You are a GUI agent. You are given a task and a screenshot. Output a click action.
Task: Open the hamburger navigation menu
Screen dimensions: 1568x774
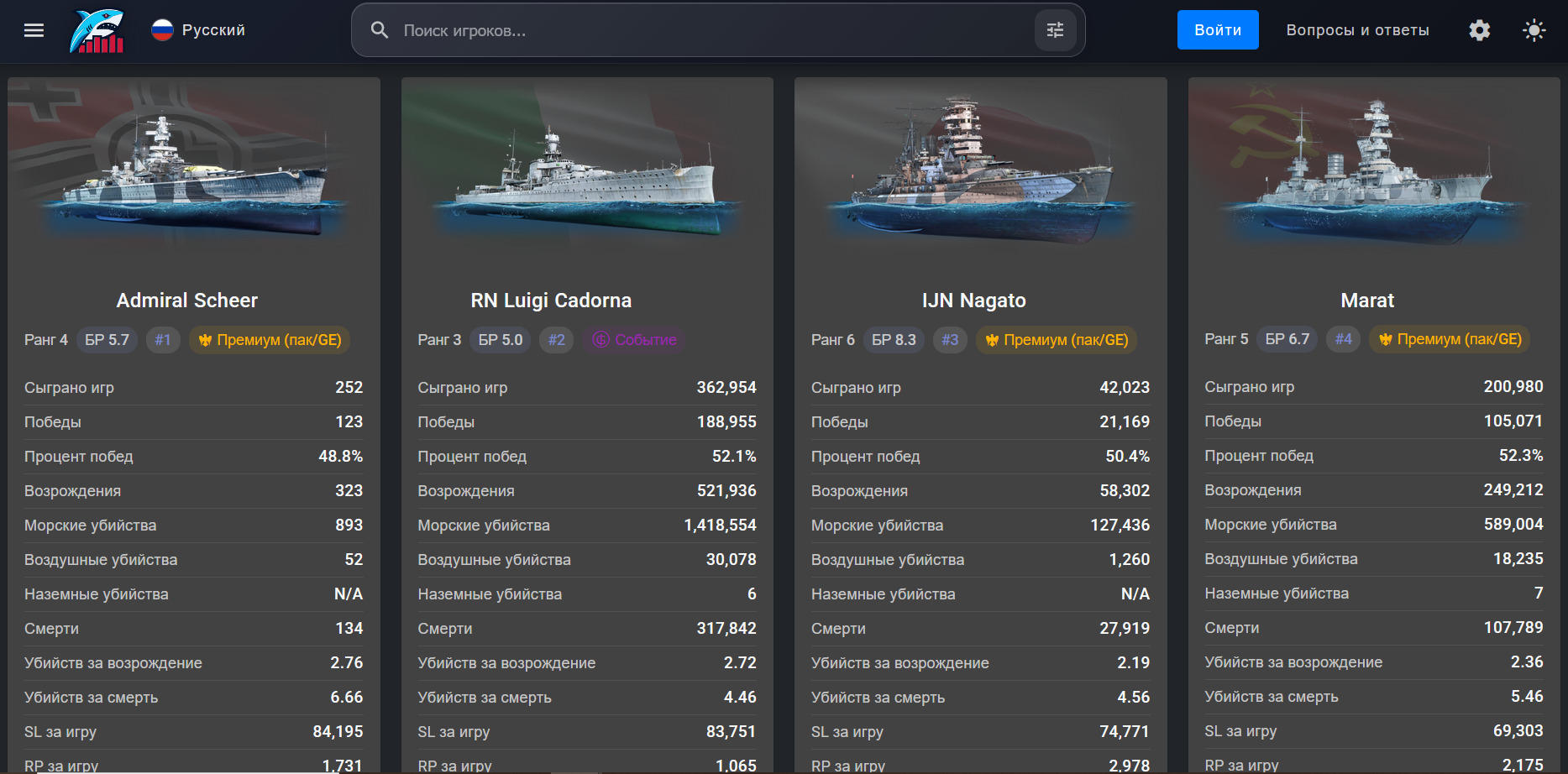click(x=34, y=30)
